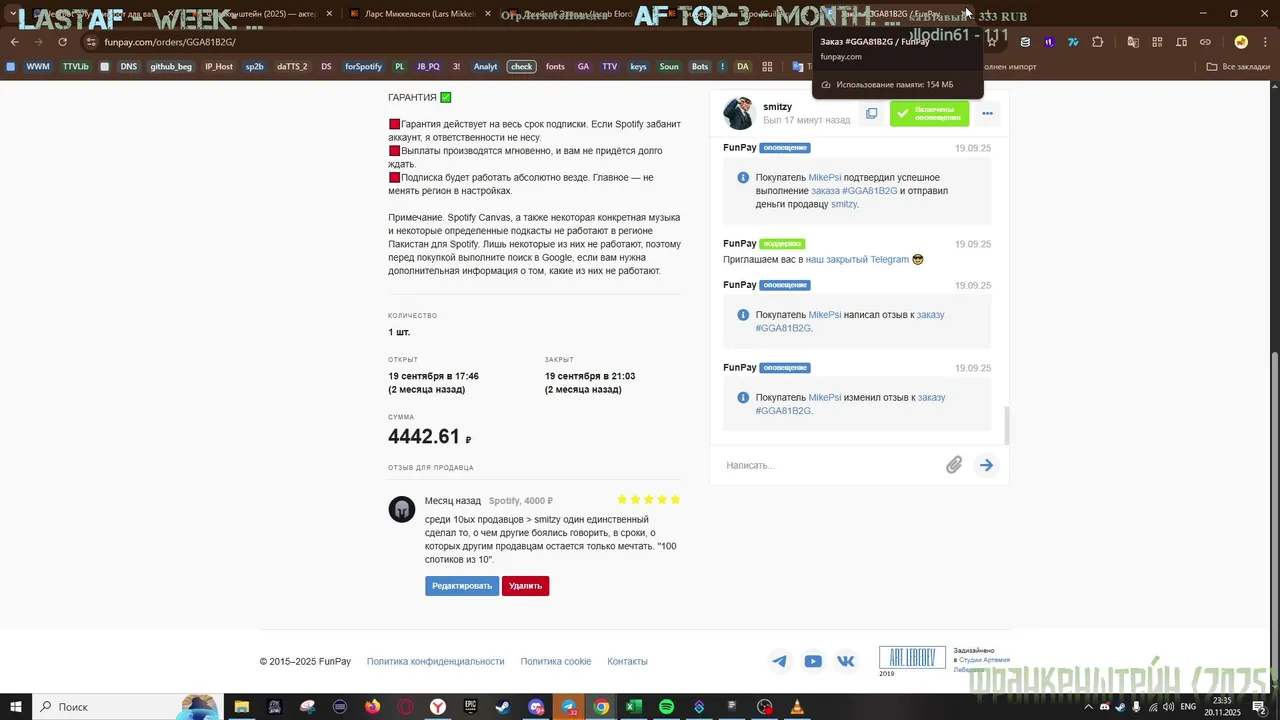Toggle the green notifications received button
This screenshot has height=720, width=1280.
click(929, 114)
